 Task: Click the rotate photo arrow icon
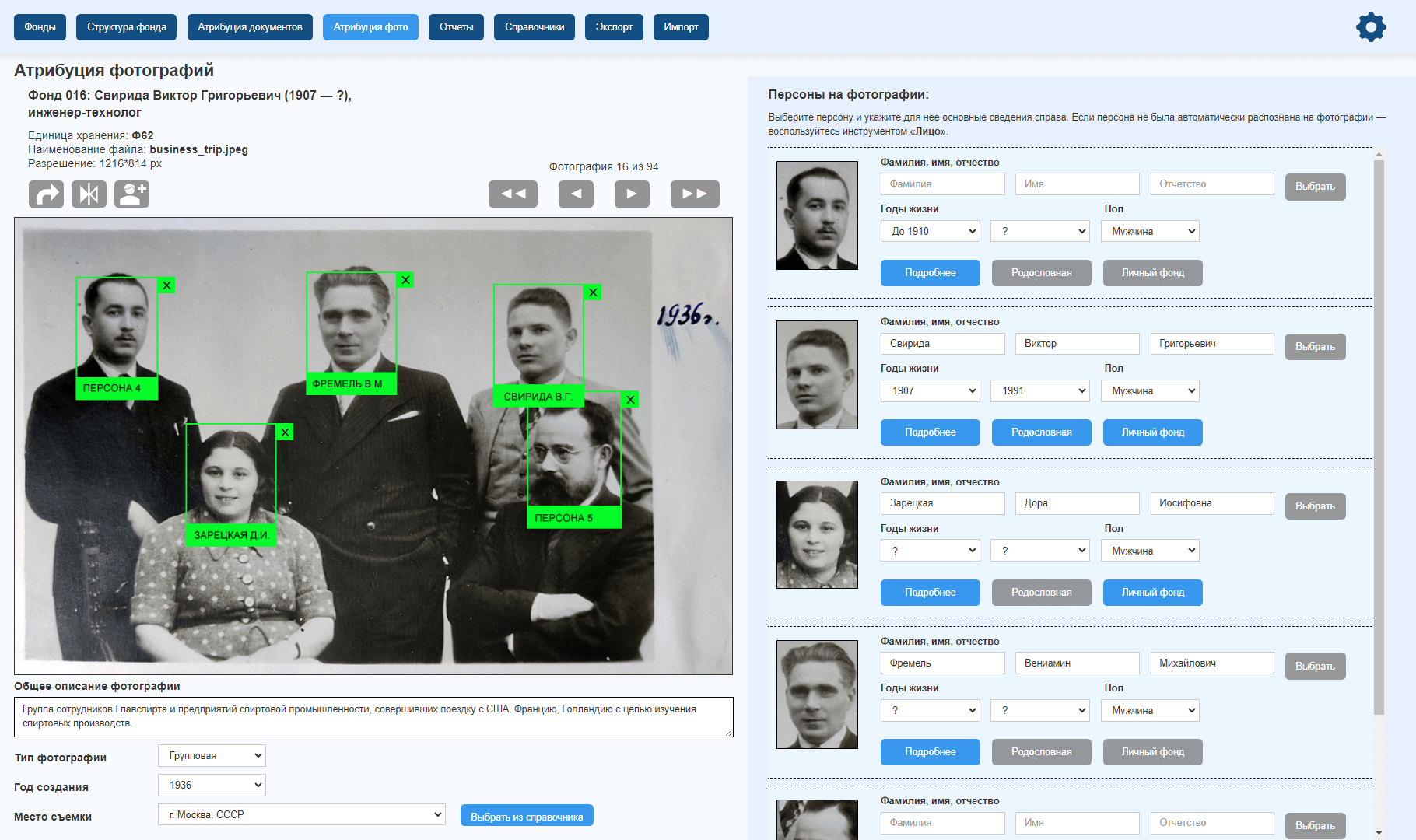[x=46, y=194]
